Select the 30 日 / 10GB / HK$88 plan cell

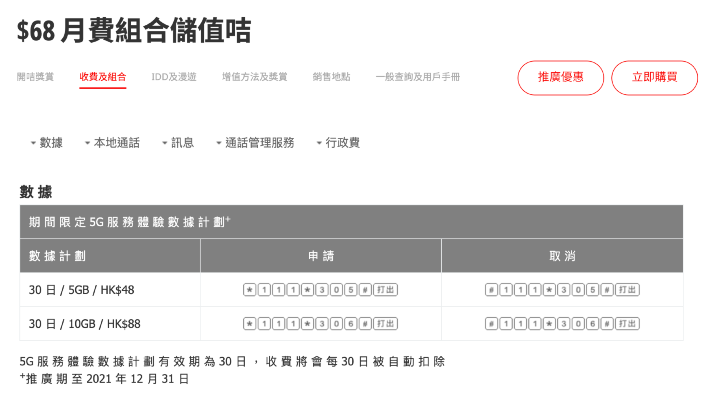point(110,324)
